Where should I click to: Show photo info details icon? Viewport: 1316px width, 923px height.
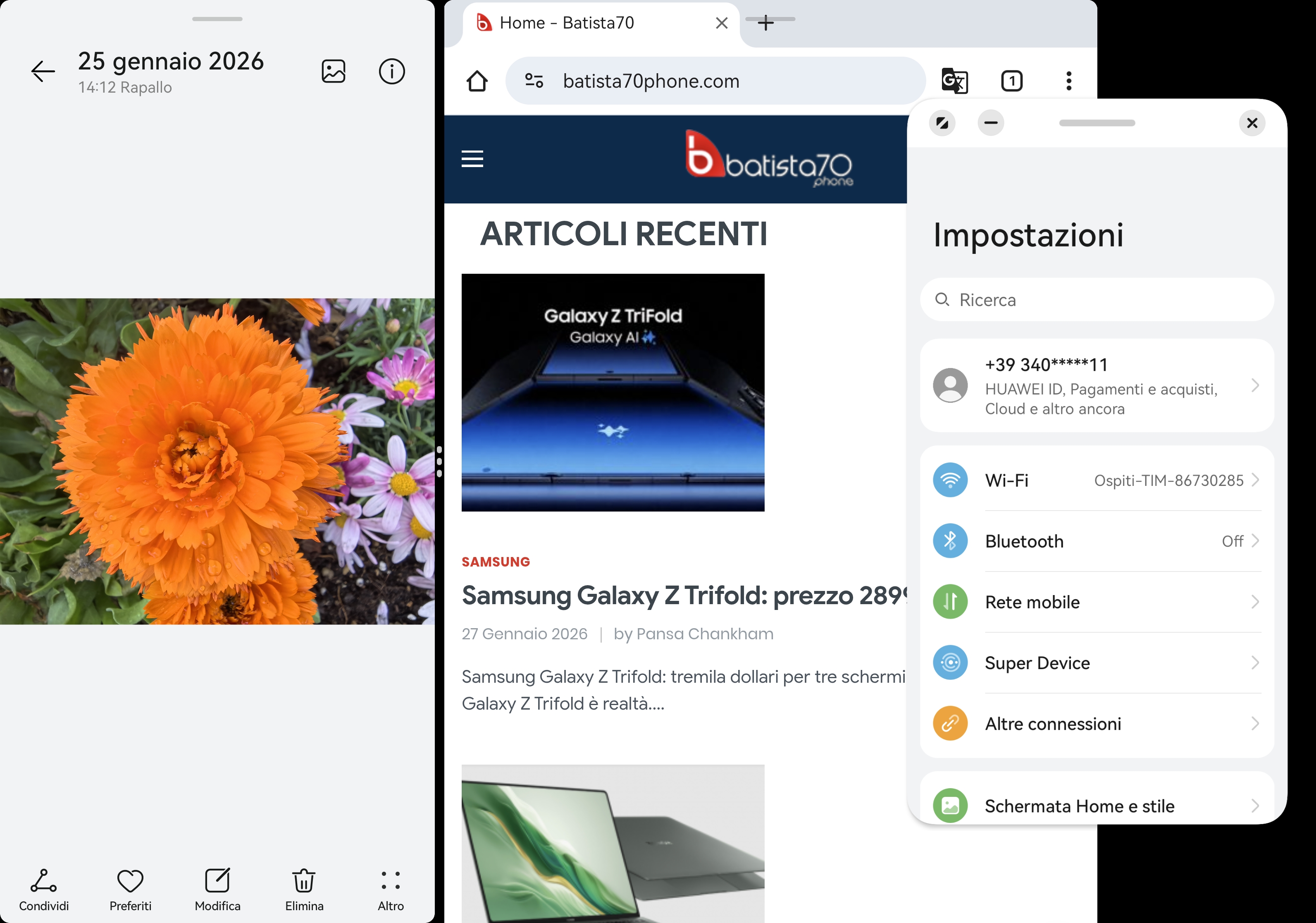[x=391, y=72]
